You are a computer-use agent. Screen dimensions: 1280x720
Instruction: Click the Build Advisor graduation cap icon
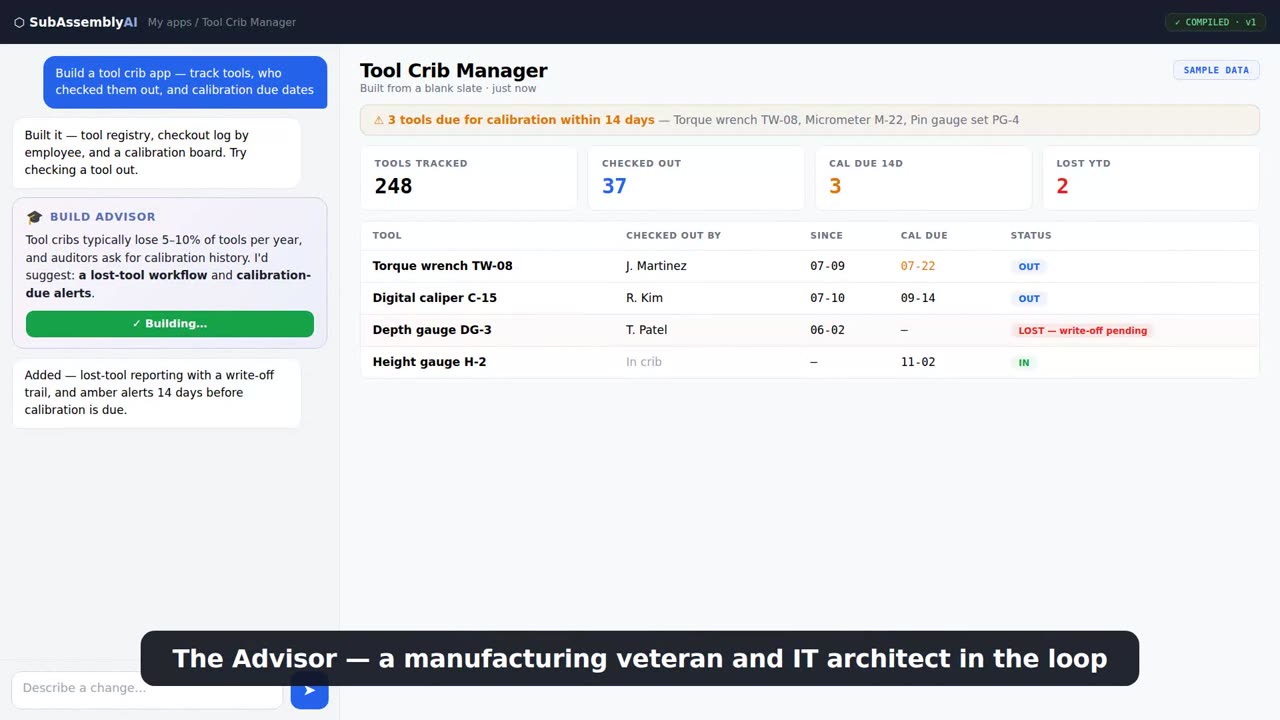coord(35,217)
